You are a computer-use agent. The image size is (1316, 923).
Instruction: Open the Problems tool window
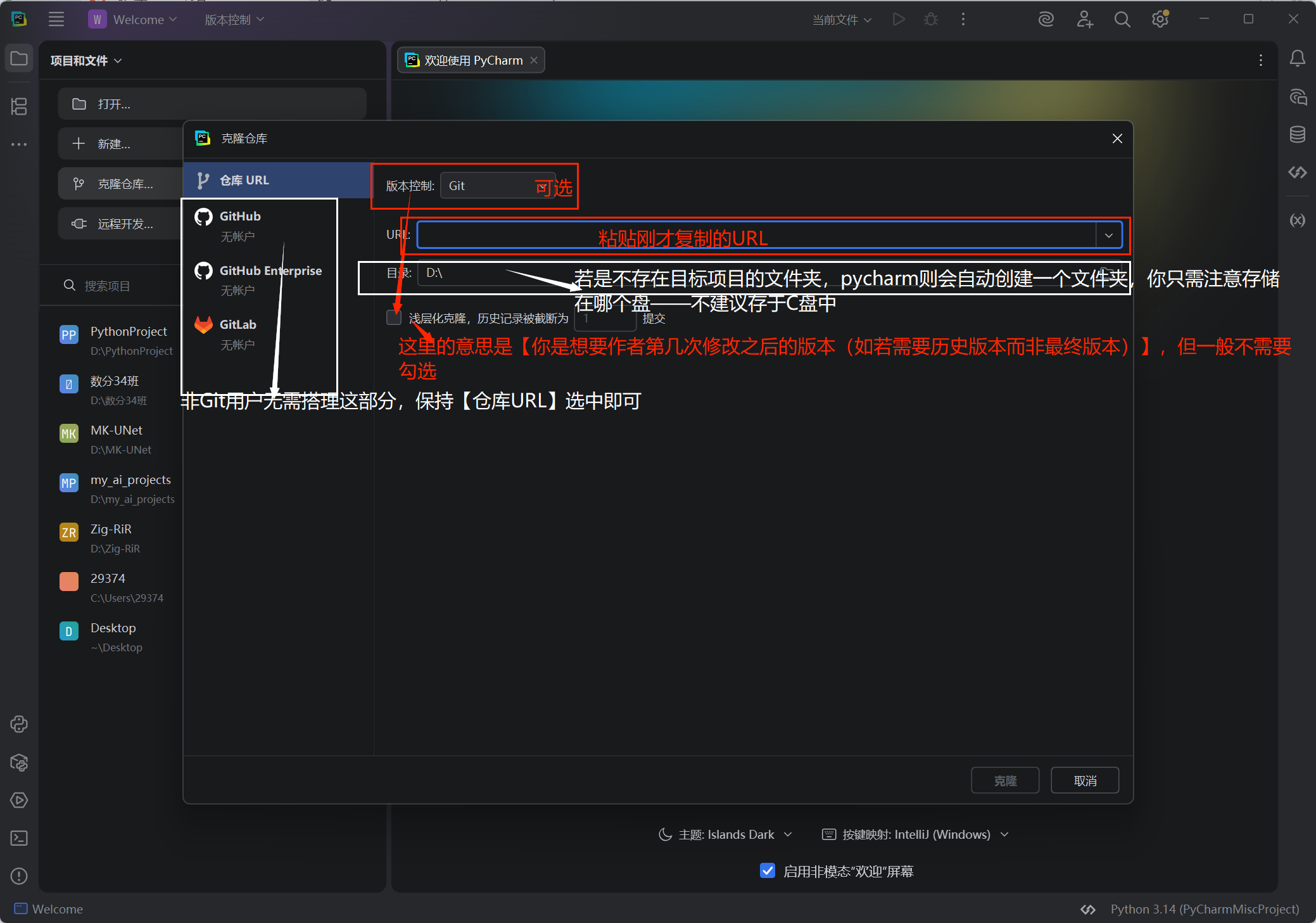19,876
